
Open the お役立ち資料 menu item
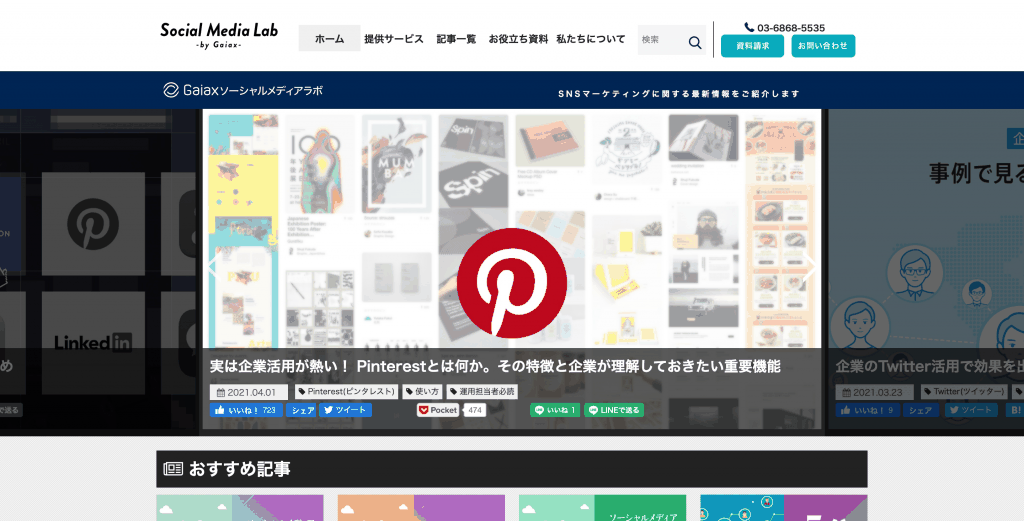point(518,39)
